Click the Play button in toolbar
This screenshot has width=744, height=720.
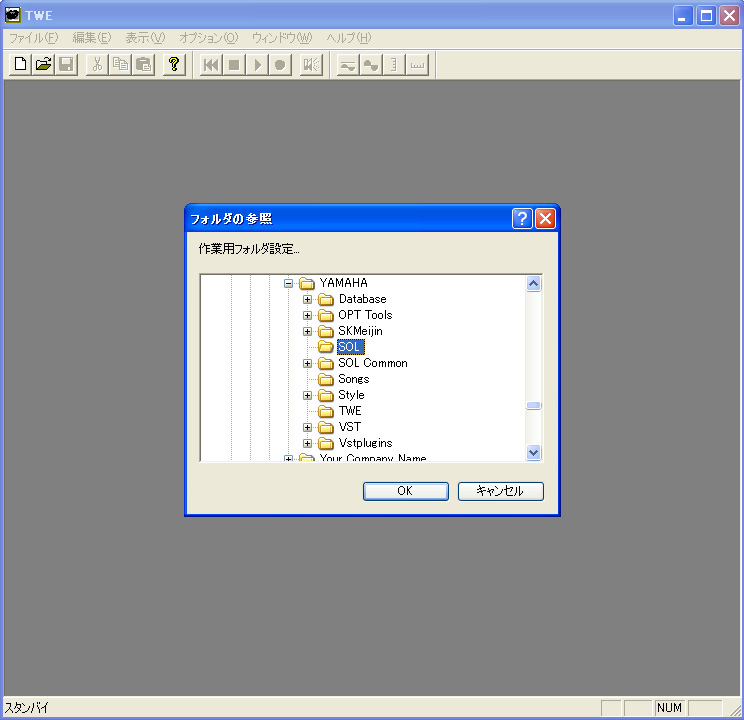[257, 65]
